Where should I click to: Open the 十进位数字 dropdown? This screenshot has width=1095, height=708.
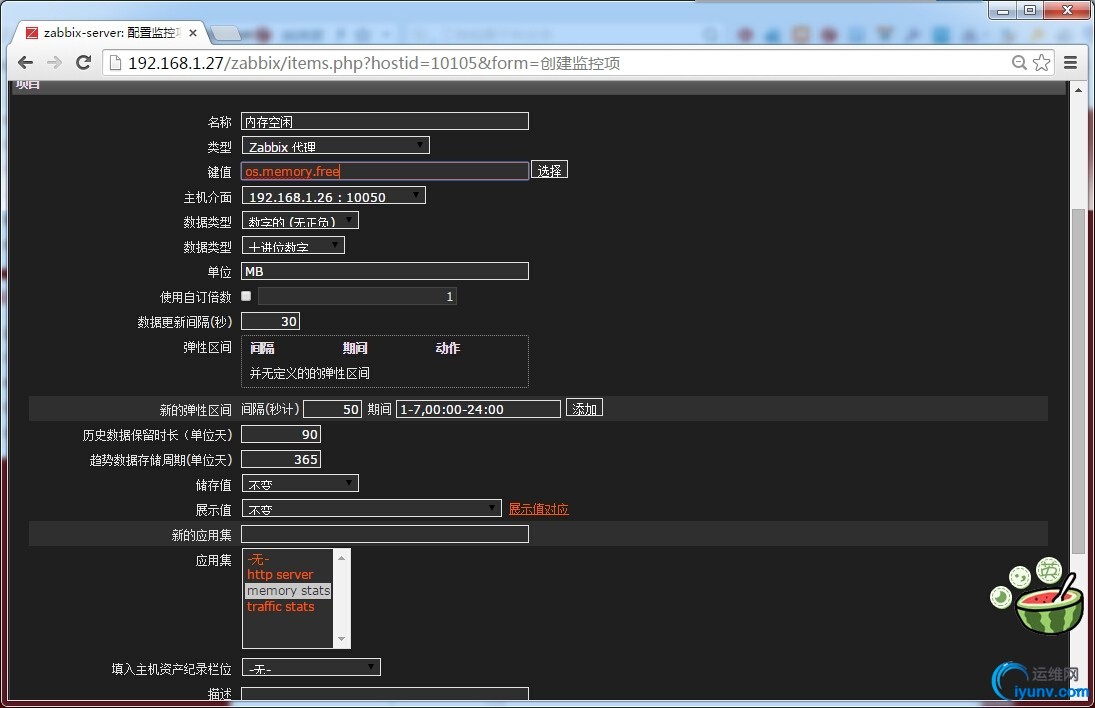(293, 246)
